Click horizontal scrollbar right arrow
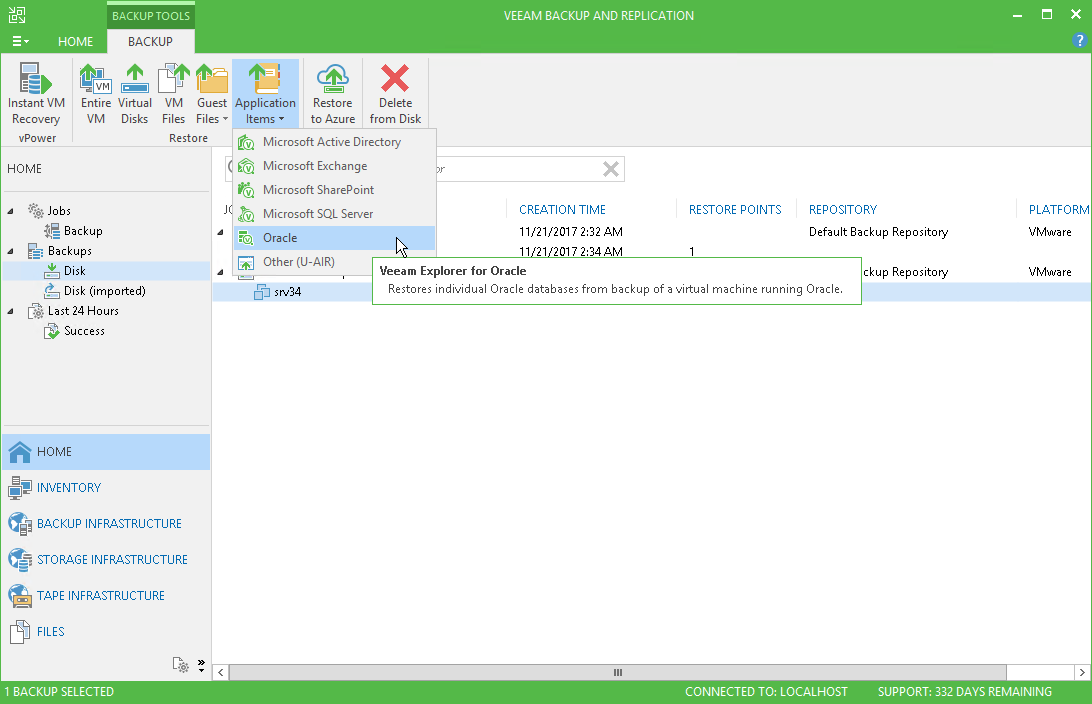The image size is (1092, 704). (x=1082, y=673)
